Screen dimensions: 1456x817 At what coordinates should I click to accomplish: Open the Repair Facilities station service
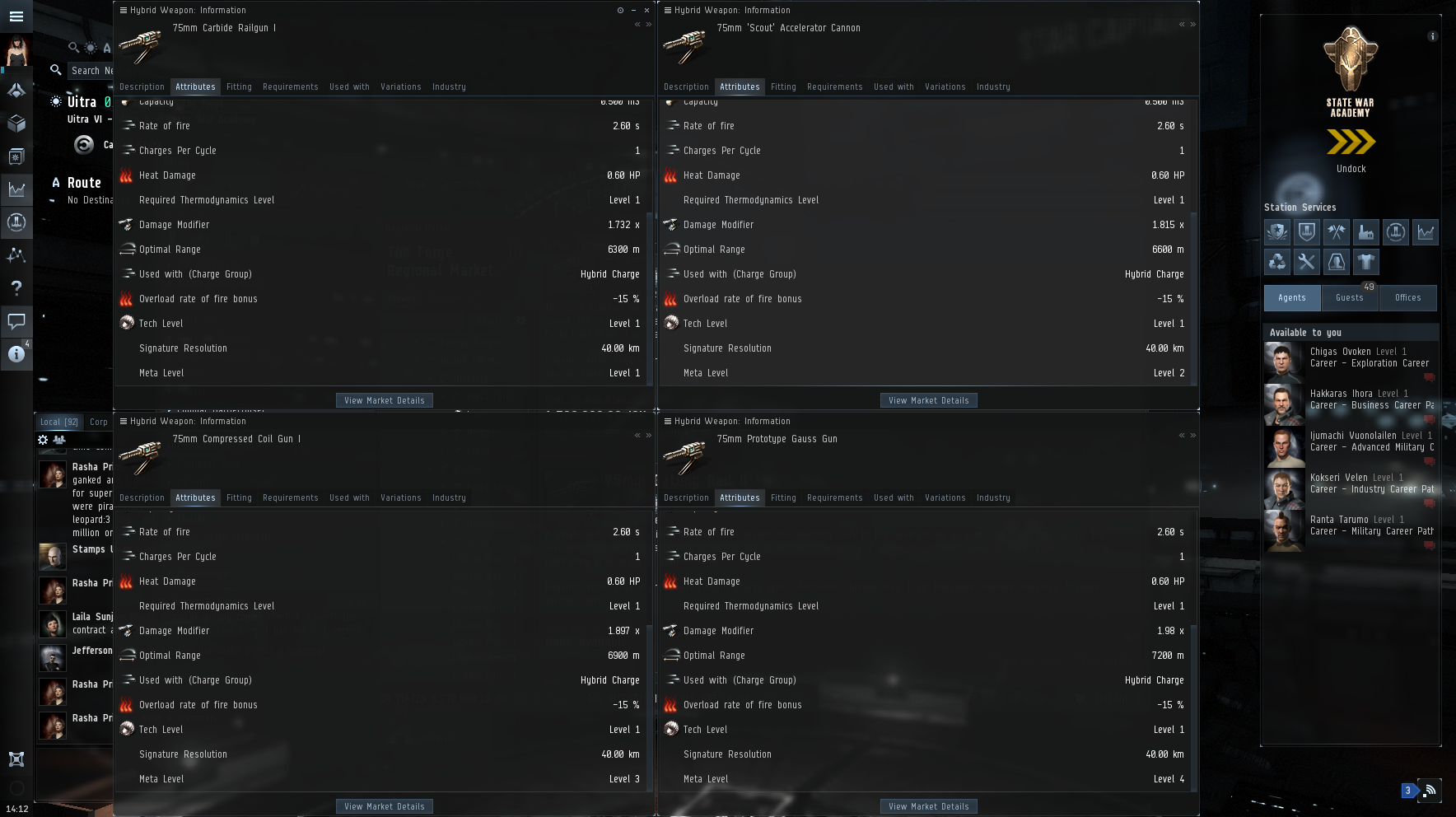(1306, 262)
